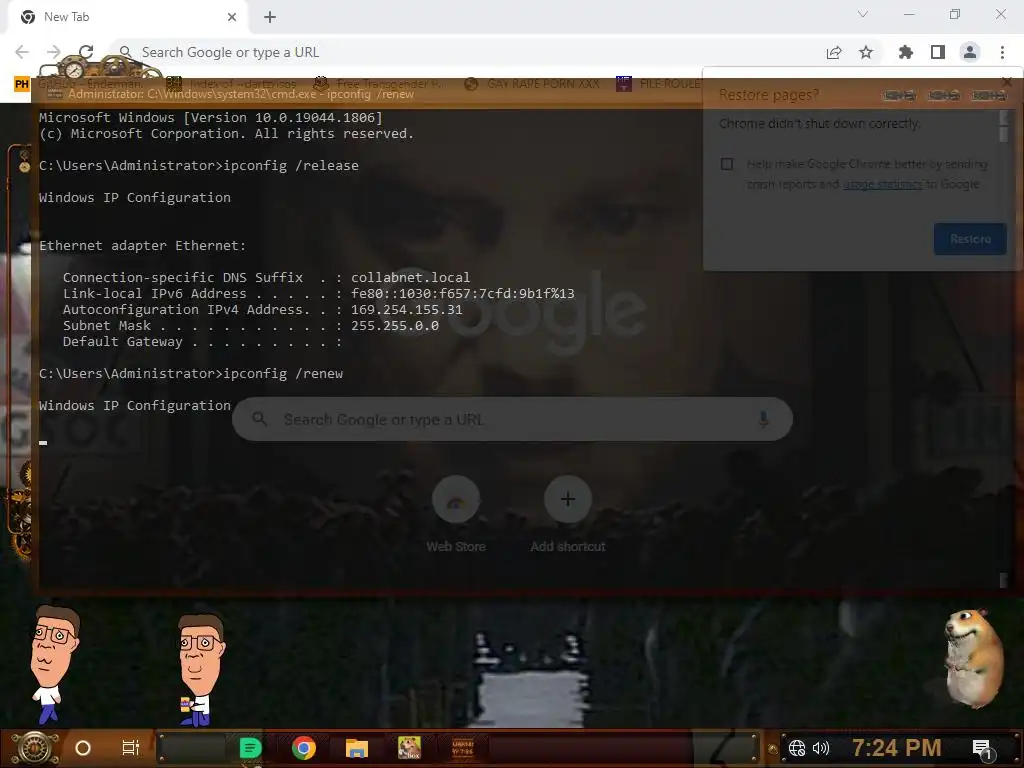The height and width of the screenshot is (768, 1024).
Task: Click the 'ipconfig /release' command line
Action: [x=199, y=166]
